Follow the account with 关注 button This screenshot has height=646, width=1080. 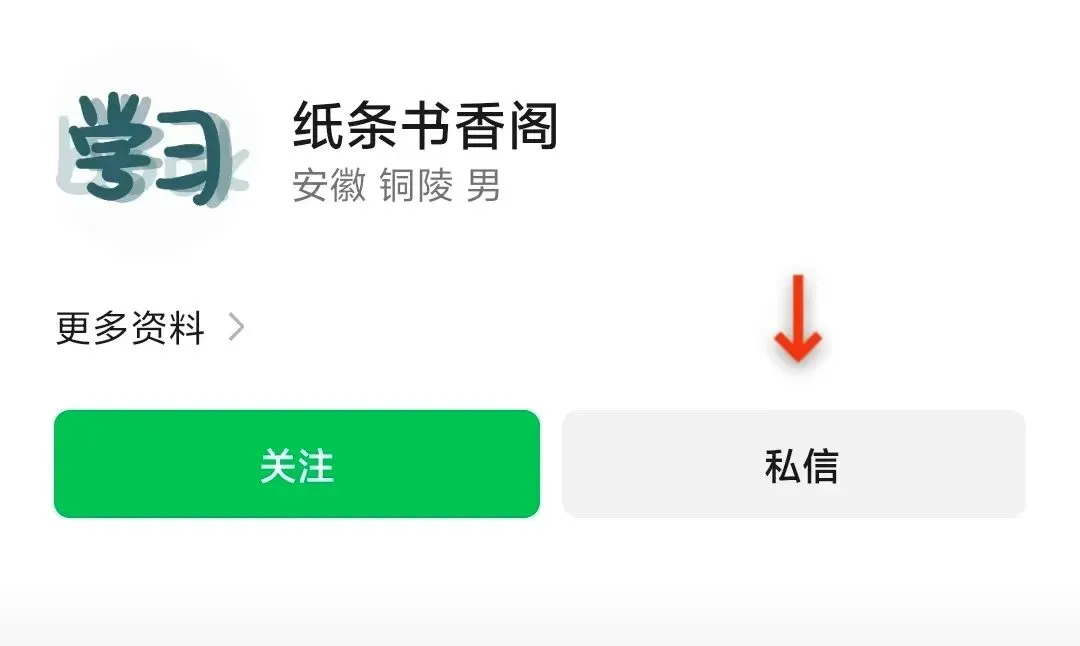[x=297, y=463]
